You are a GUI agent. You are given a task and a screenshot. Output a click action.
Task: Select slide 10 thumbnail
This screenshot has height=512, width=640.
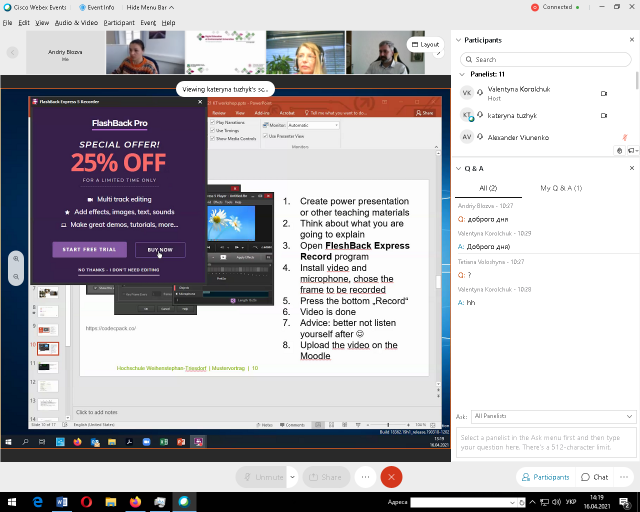[x=48, y=349]
